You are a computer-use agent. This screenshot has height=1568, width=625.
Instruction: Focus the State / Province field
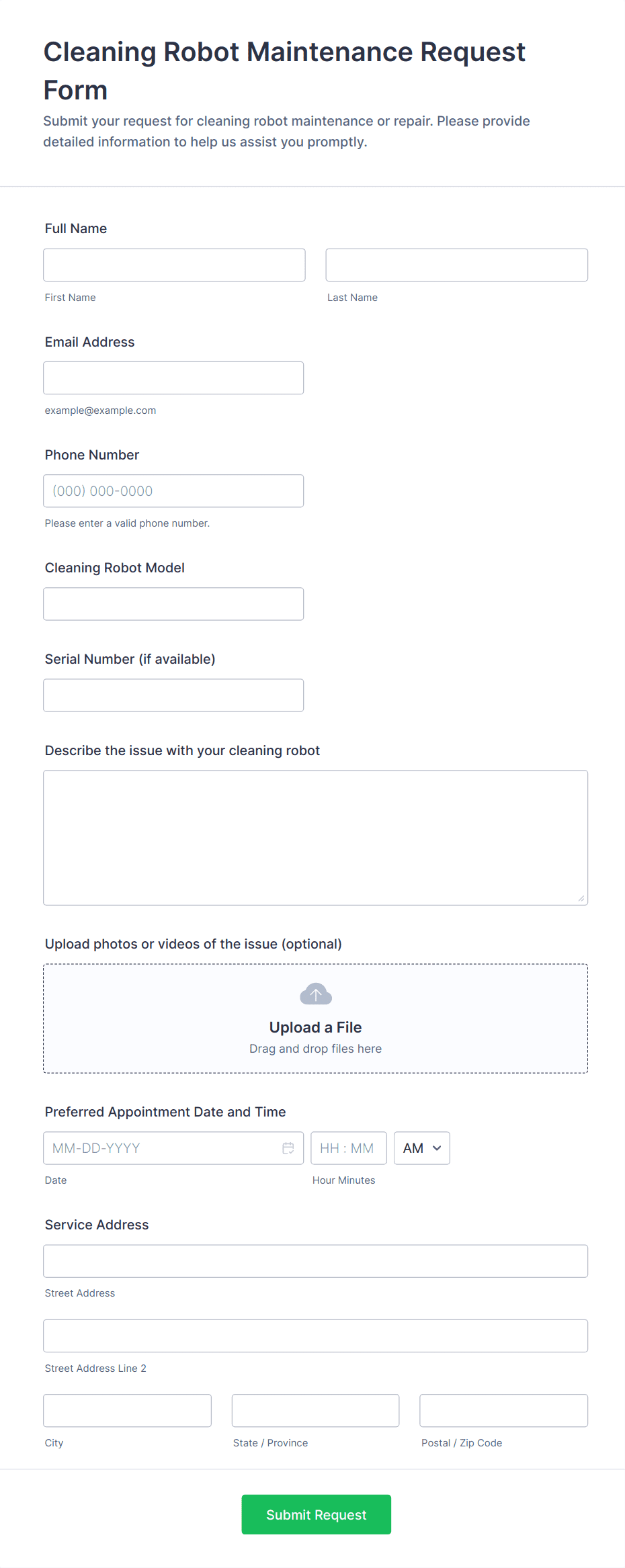tap(315, 1410)
